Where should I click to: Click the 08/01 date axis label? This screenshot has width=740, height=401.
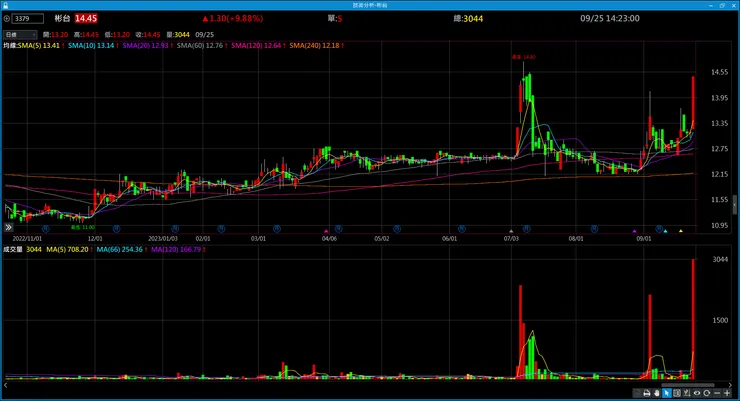[x=576, y=239]
